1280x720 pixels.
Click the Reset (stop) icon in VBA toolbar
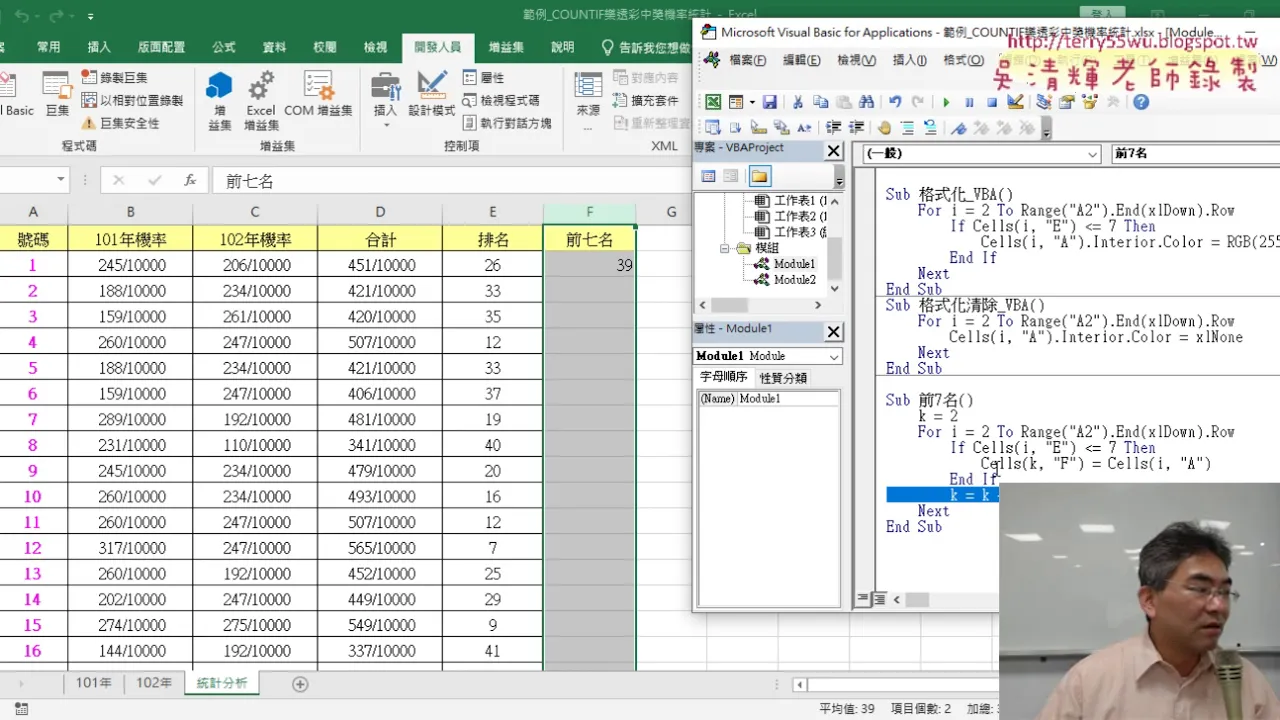pos(992,102)
